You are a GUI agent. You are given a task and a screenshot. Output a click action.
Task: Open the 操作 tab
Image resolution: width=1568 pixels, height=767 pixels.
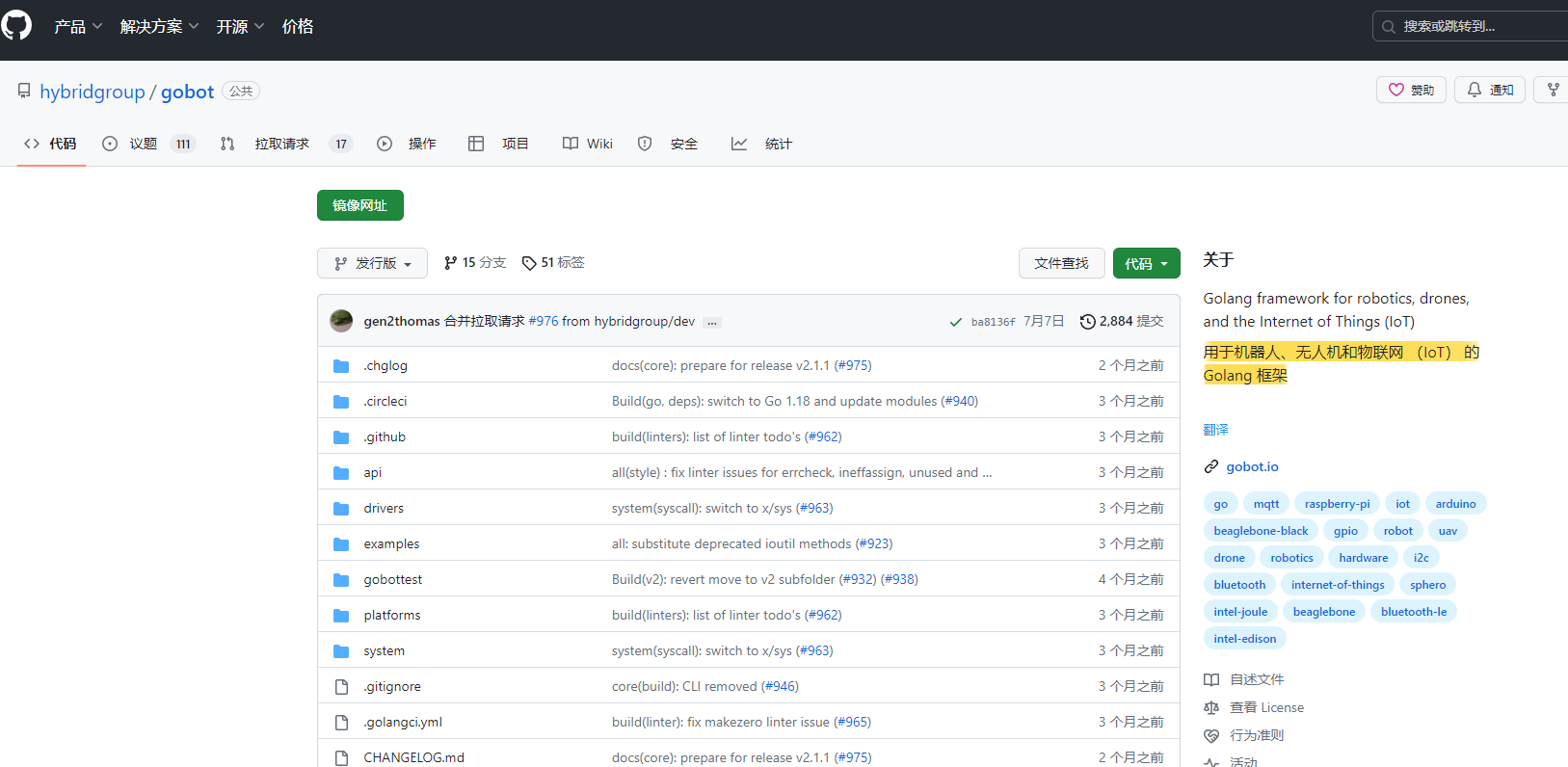tap(406, 144)
